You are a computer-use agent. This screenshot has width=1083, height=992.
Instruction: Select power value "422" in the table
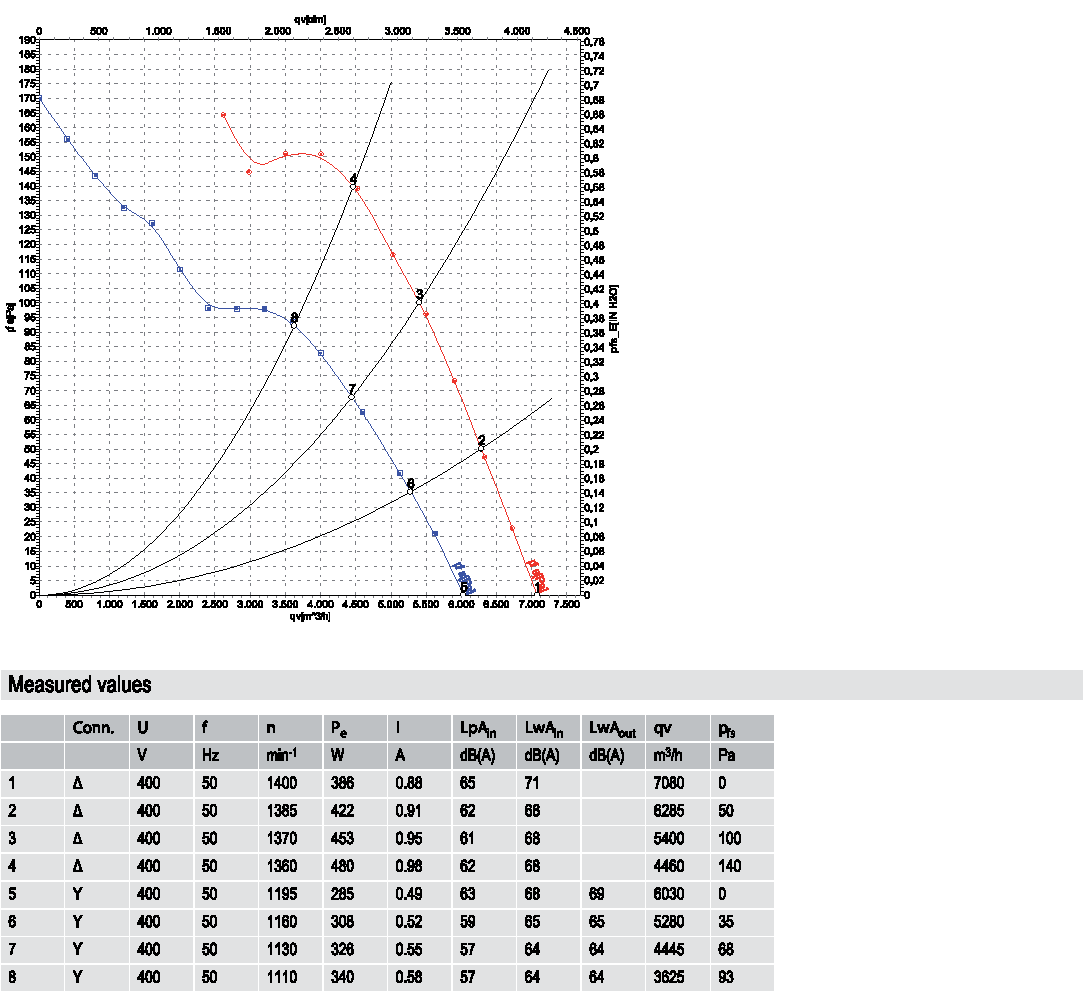pyautogui.click(x=342, y=810)
